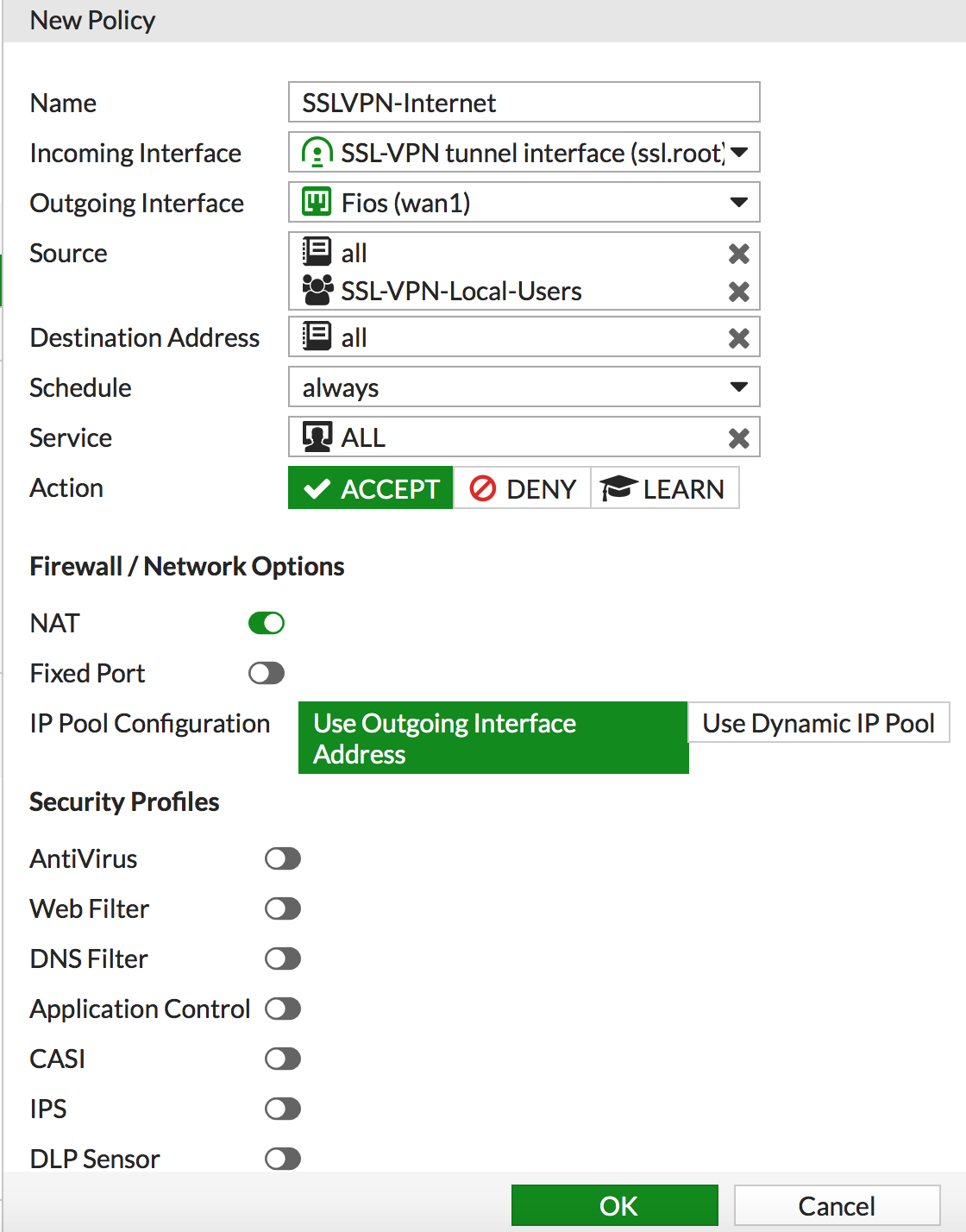The width and height of the screenshot is (966, 1232).
Task: Remove 'all' from Source field
Action: pyautogui.click(x=738, y=254)
